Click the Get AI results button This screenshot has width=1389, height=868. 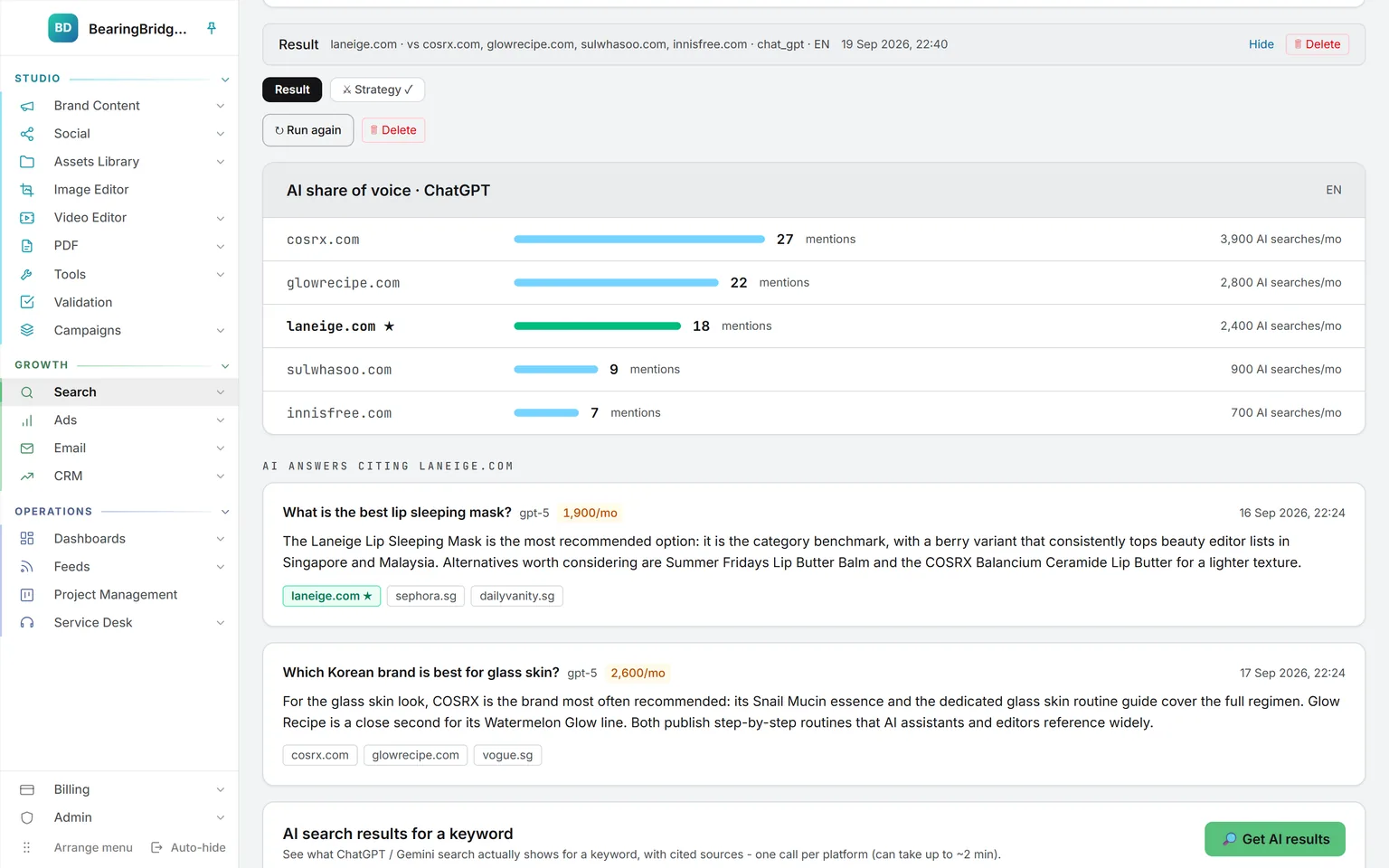point(1275,839)
